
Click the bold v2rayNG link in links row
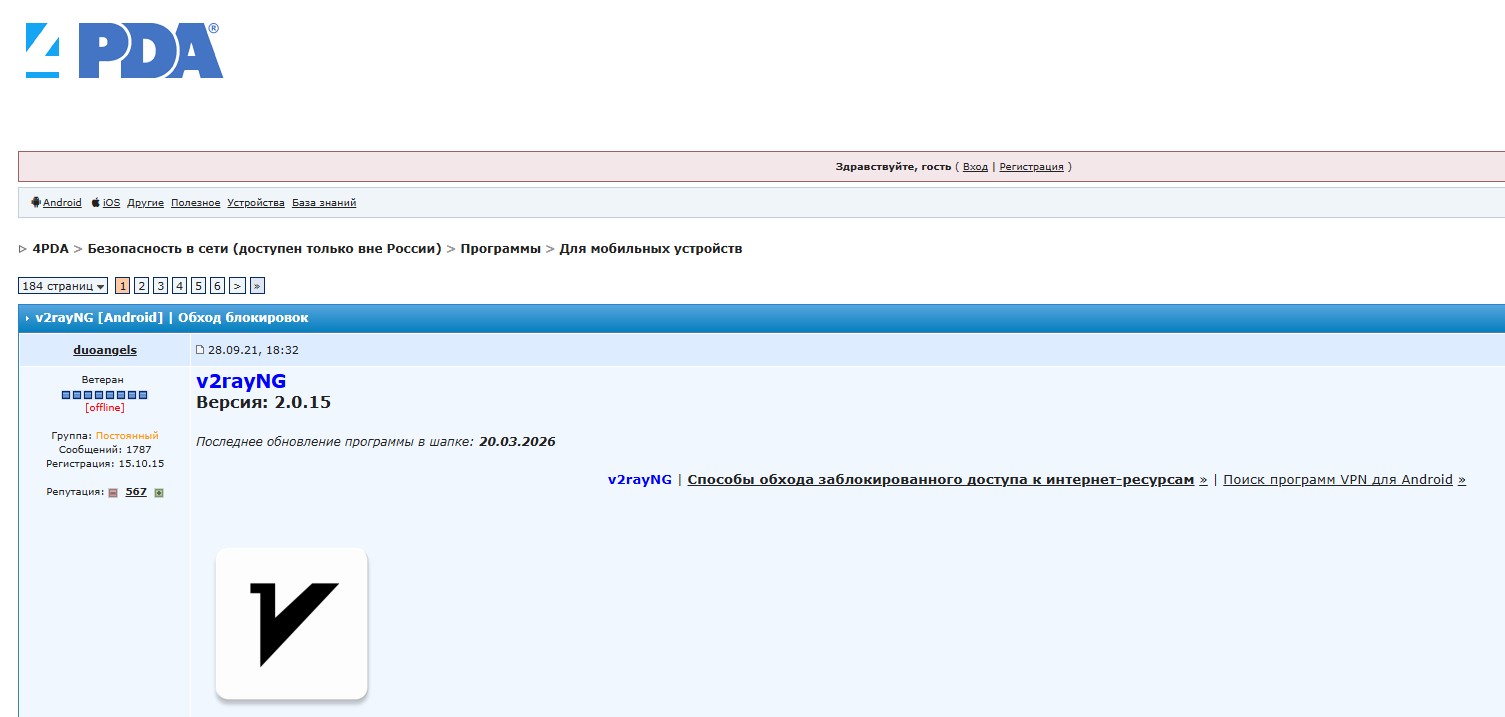click(x=640, y=480)
